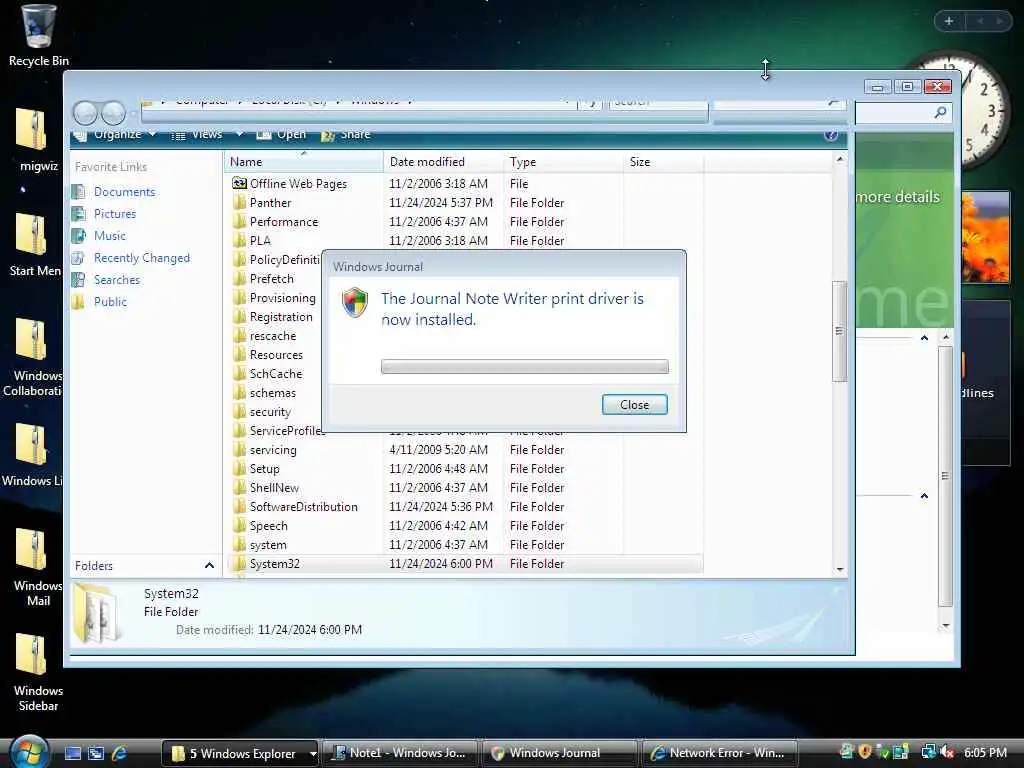Open the Organize menu in Explorer

116,135
